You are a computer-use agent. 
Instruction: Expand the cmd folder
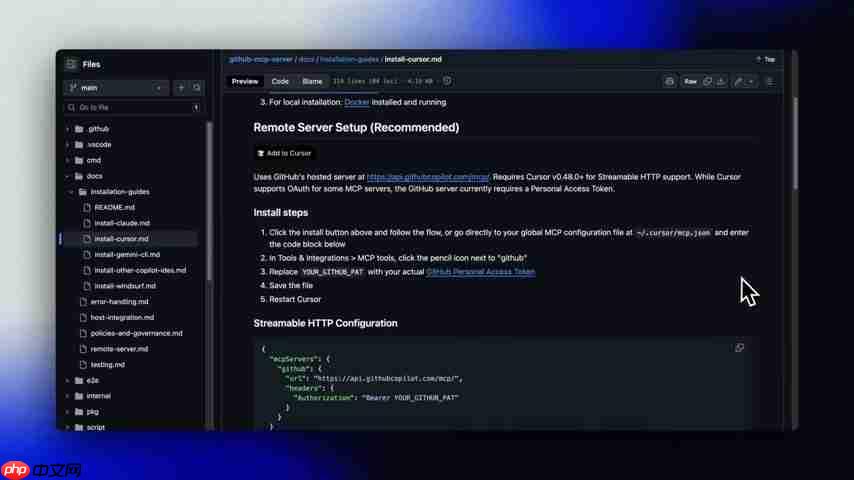(x=68, y=161)
